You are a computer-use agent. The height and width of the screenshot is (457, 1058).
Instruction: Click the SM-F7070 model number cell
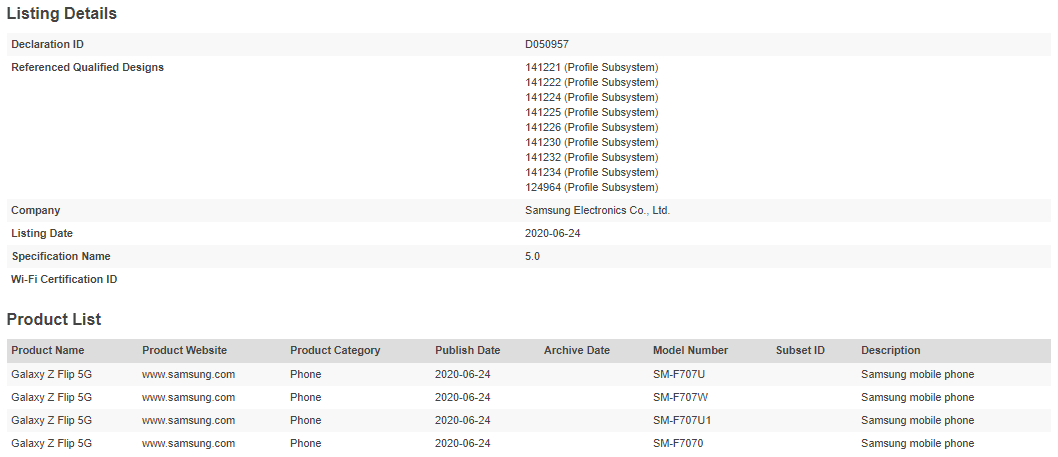pos(678,443)
